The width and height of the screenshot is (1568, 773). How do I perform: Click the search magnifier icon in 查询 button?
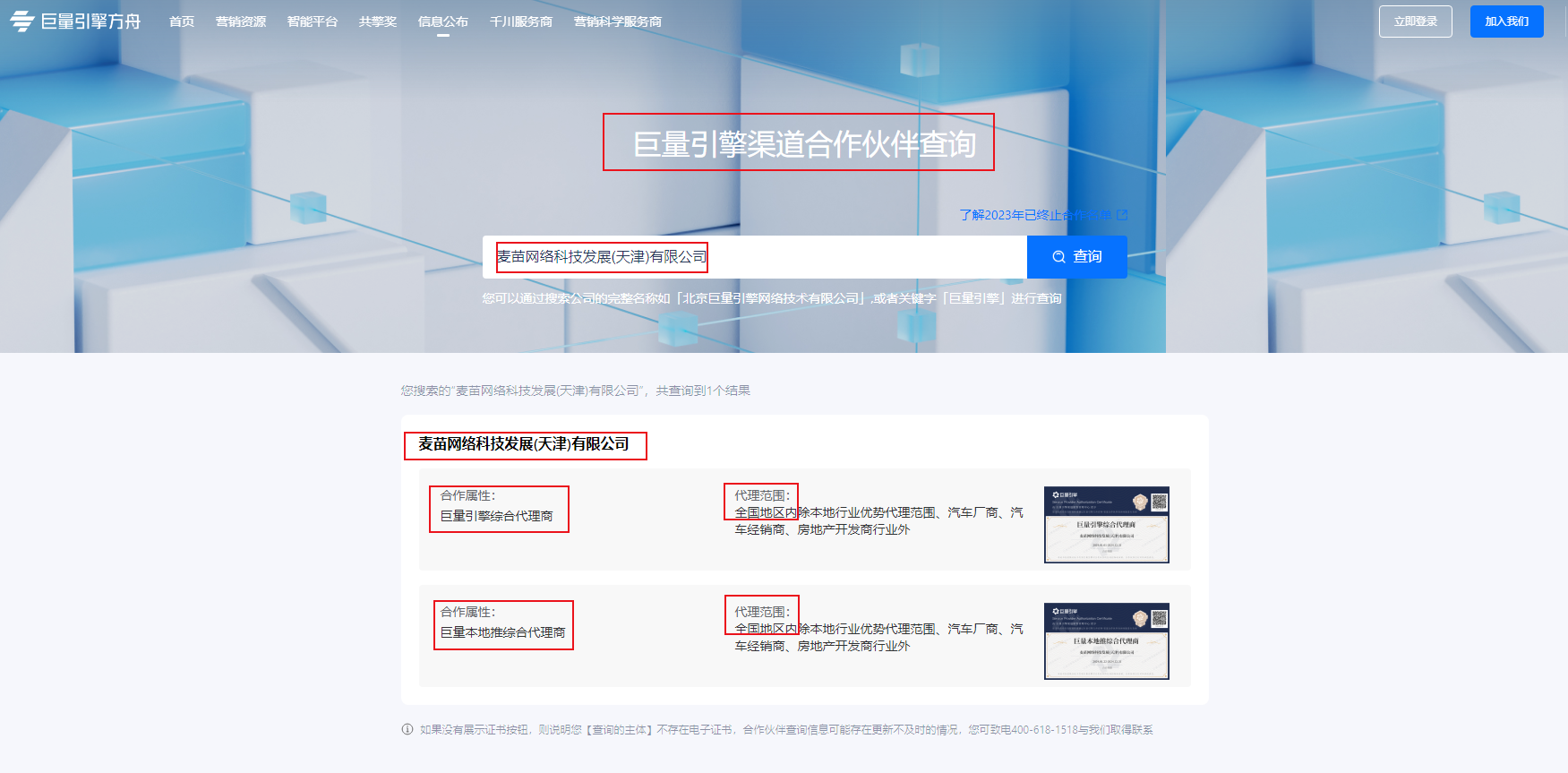pyautogui.click(x=1058, y=257)
